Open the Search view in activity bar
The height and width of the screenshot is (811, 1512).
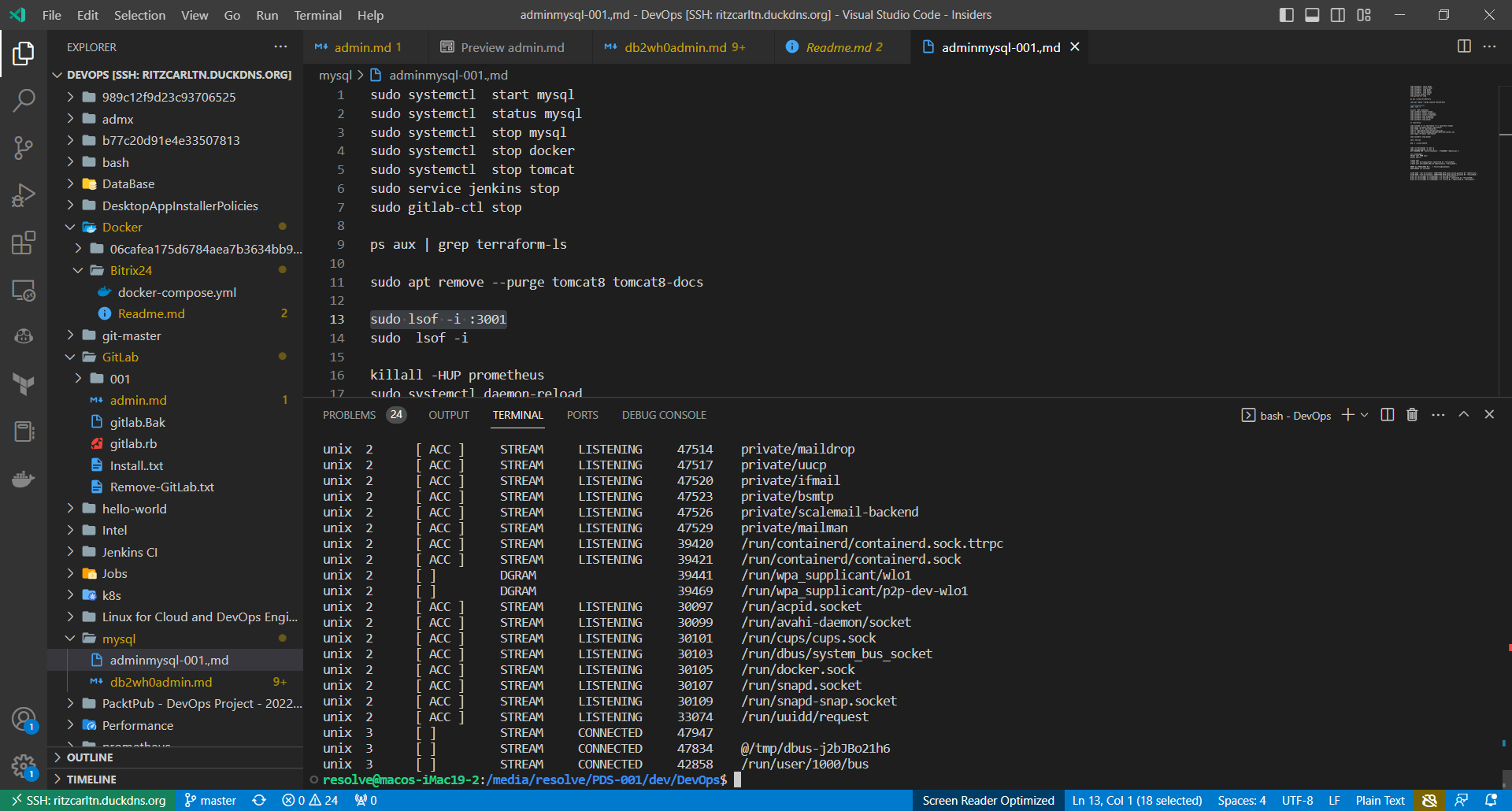(24, 100)
